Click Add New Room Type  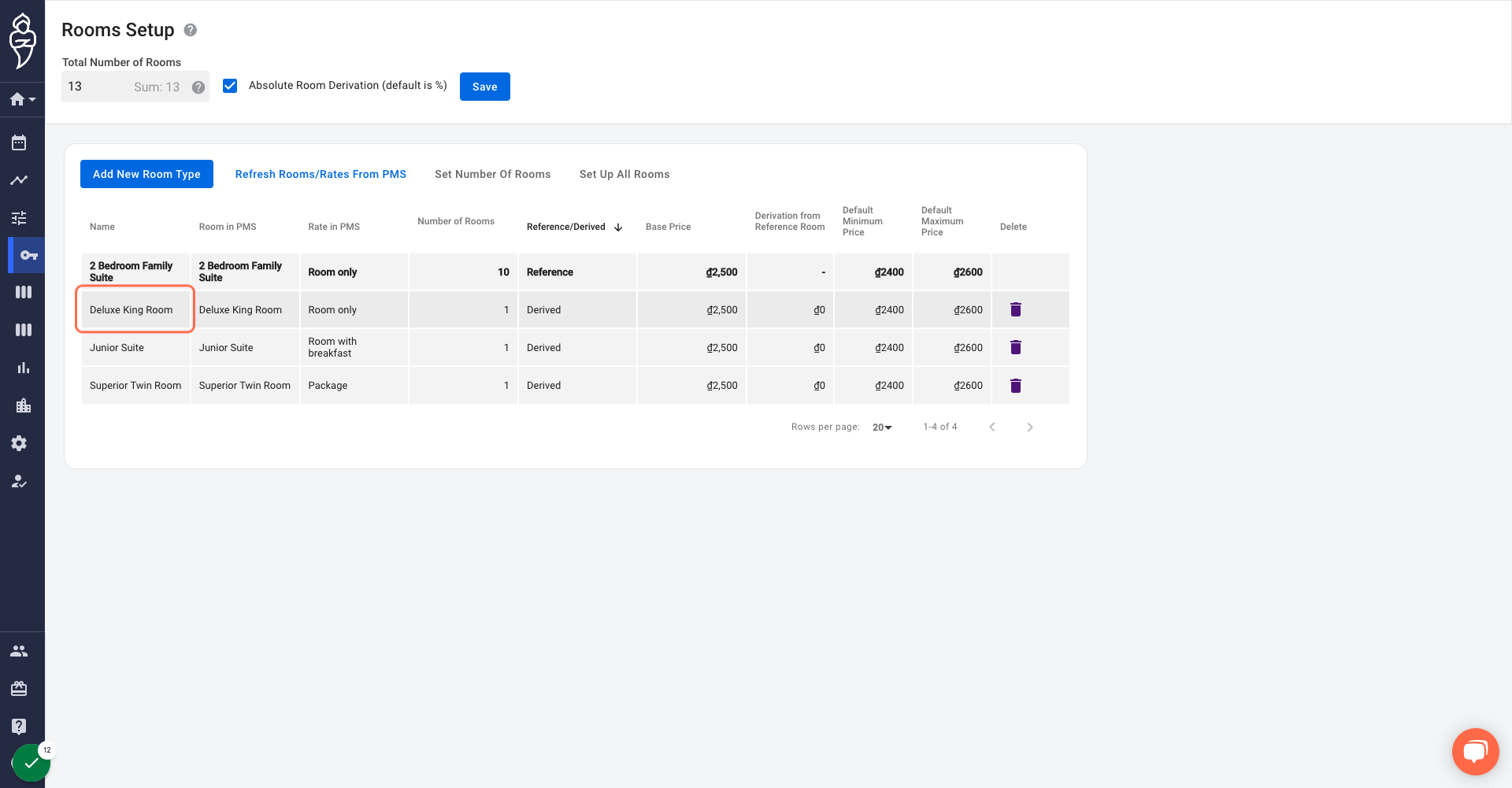tap(146, 174)
